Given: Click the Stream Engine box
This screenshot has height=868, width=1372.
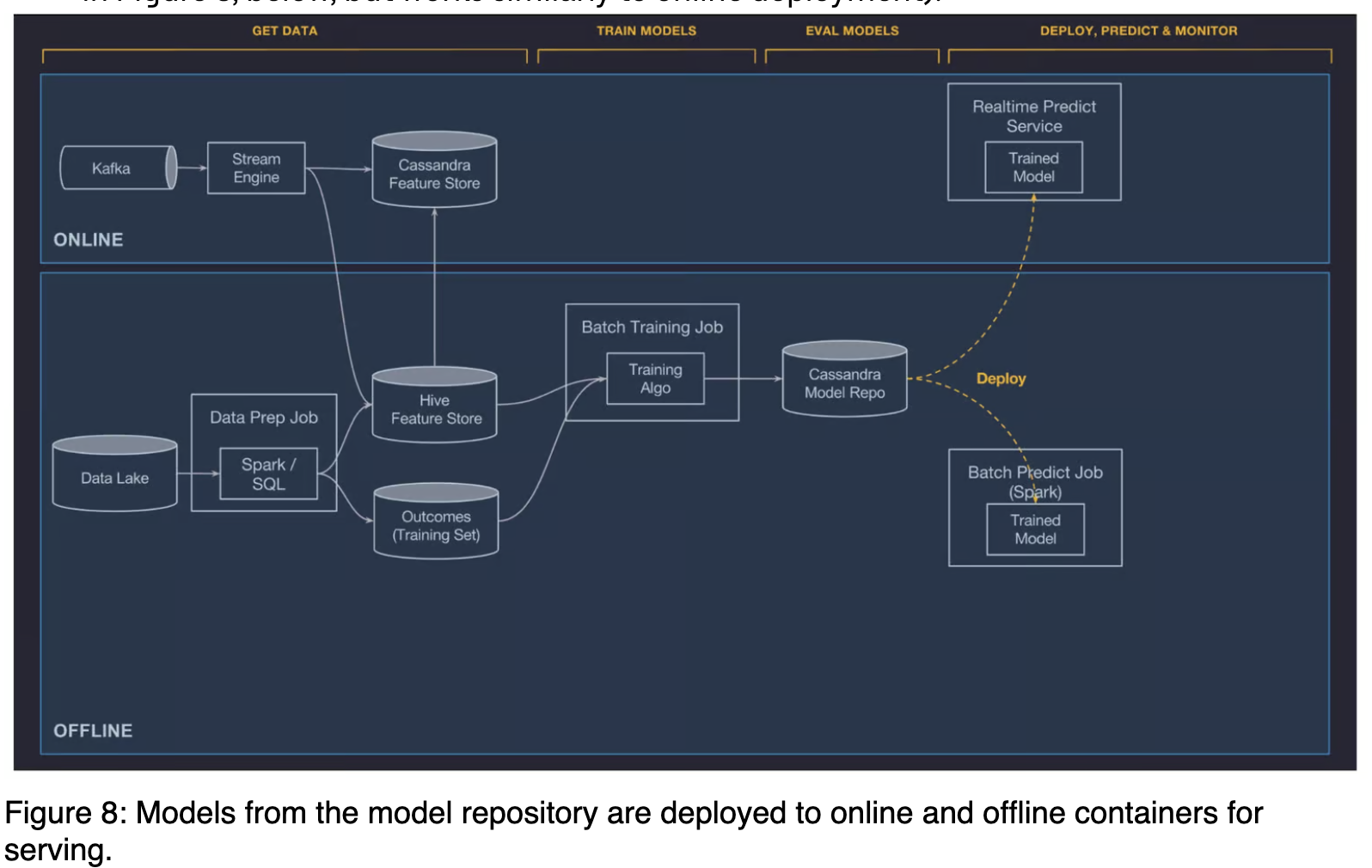Looking at the screenshot, I should click(x=256, y=168).
